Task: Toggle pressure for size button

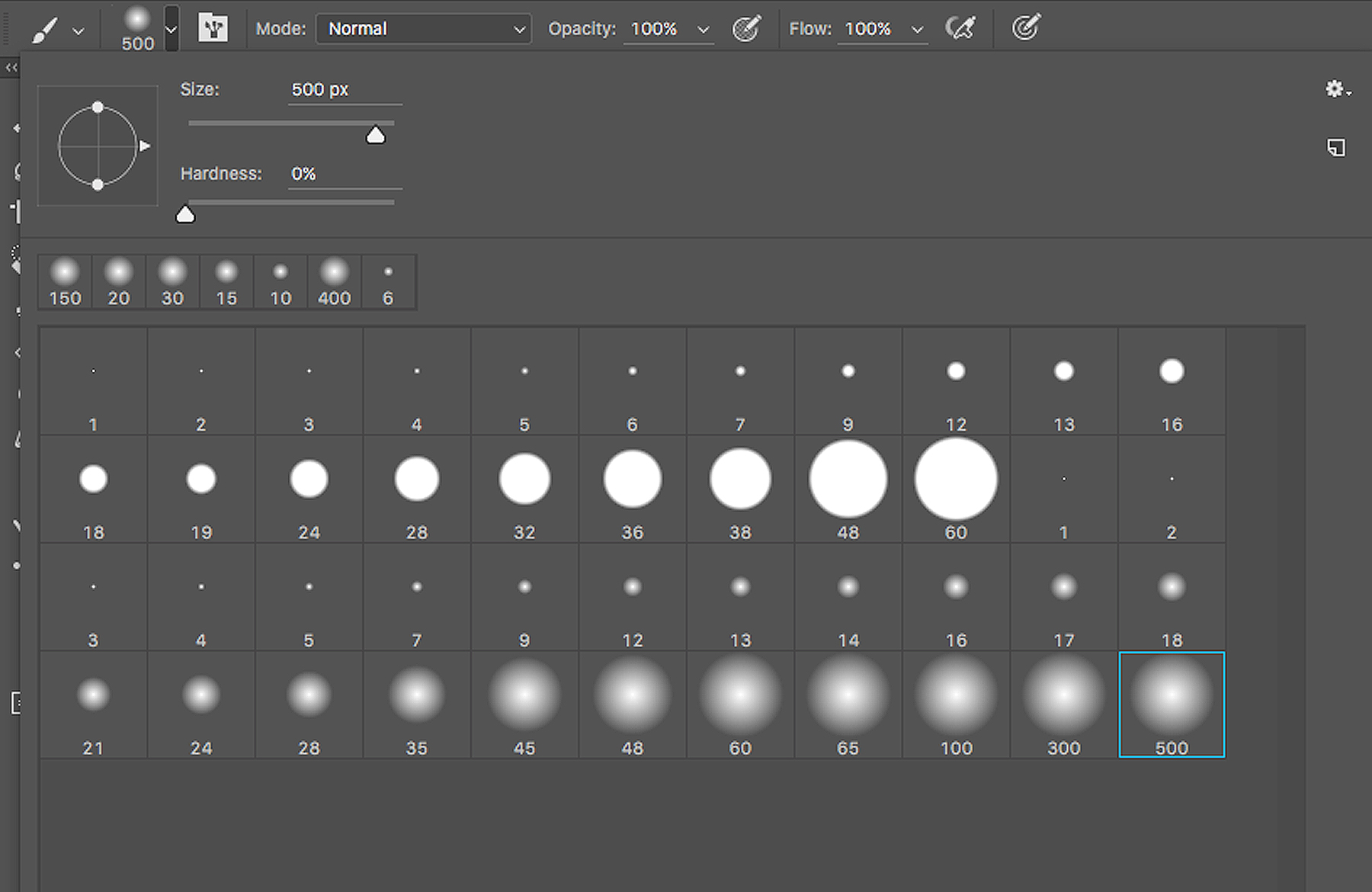Action: point(1026,29)
